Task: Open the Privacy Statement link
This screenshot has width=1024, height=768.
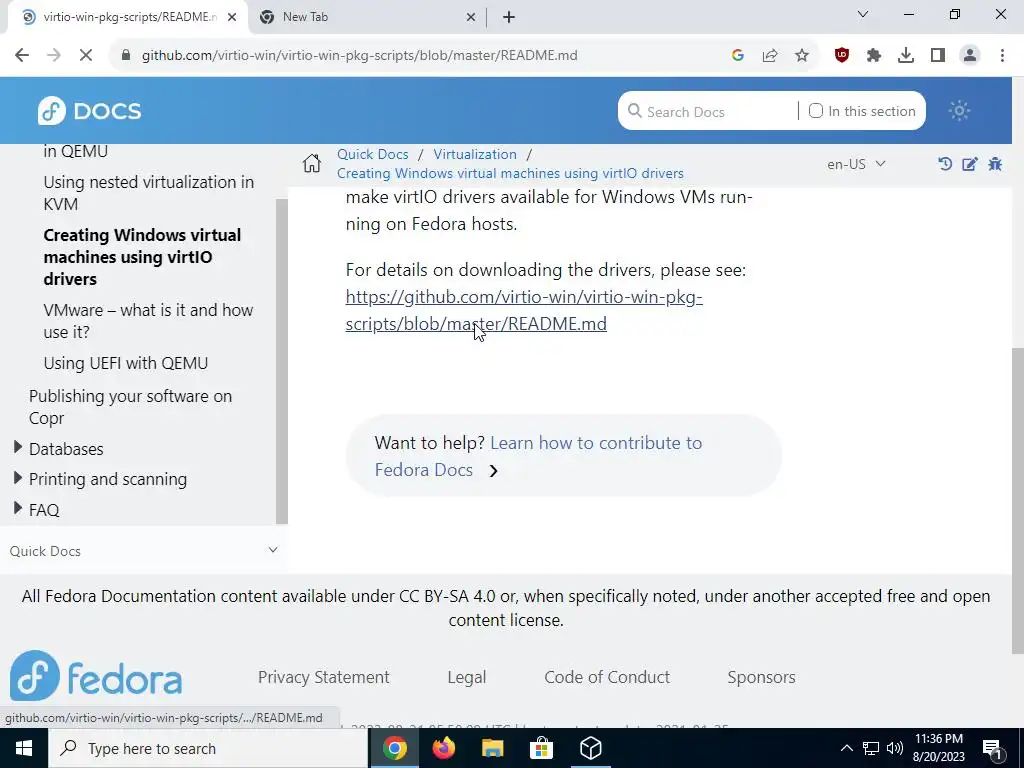Action: [x=323, y=677]
